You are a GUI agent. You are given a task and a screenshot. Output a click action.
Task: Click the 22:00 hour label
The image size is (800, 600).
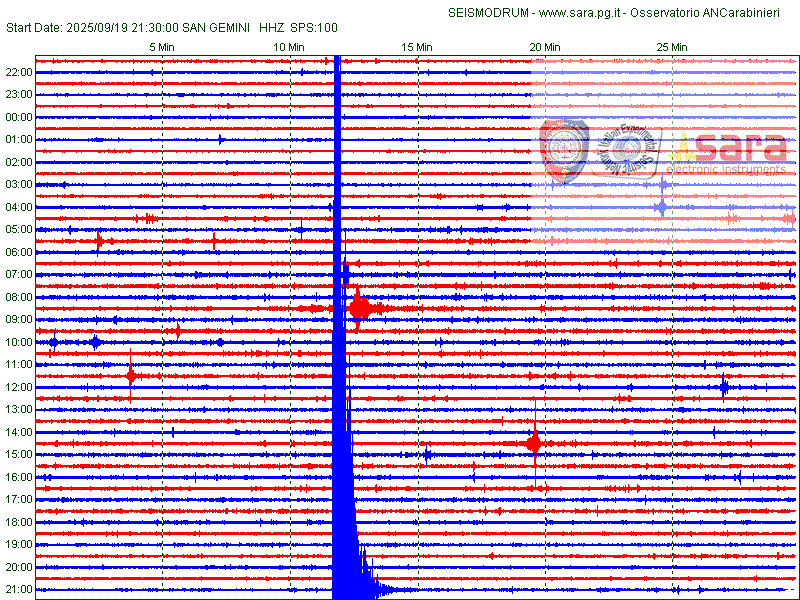[19, 72]
